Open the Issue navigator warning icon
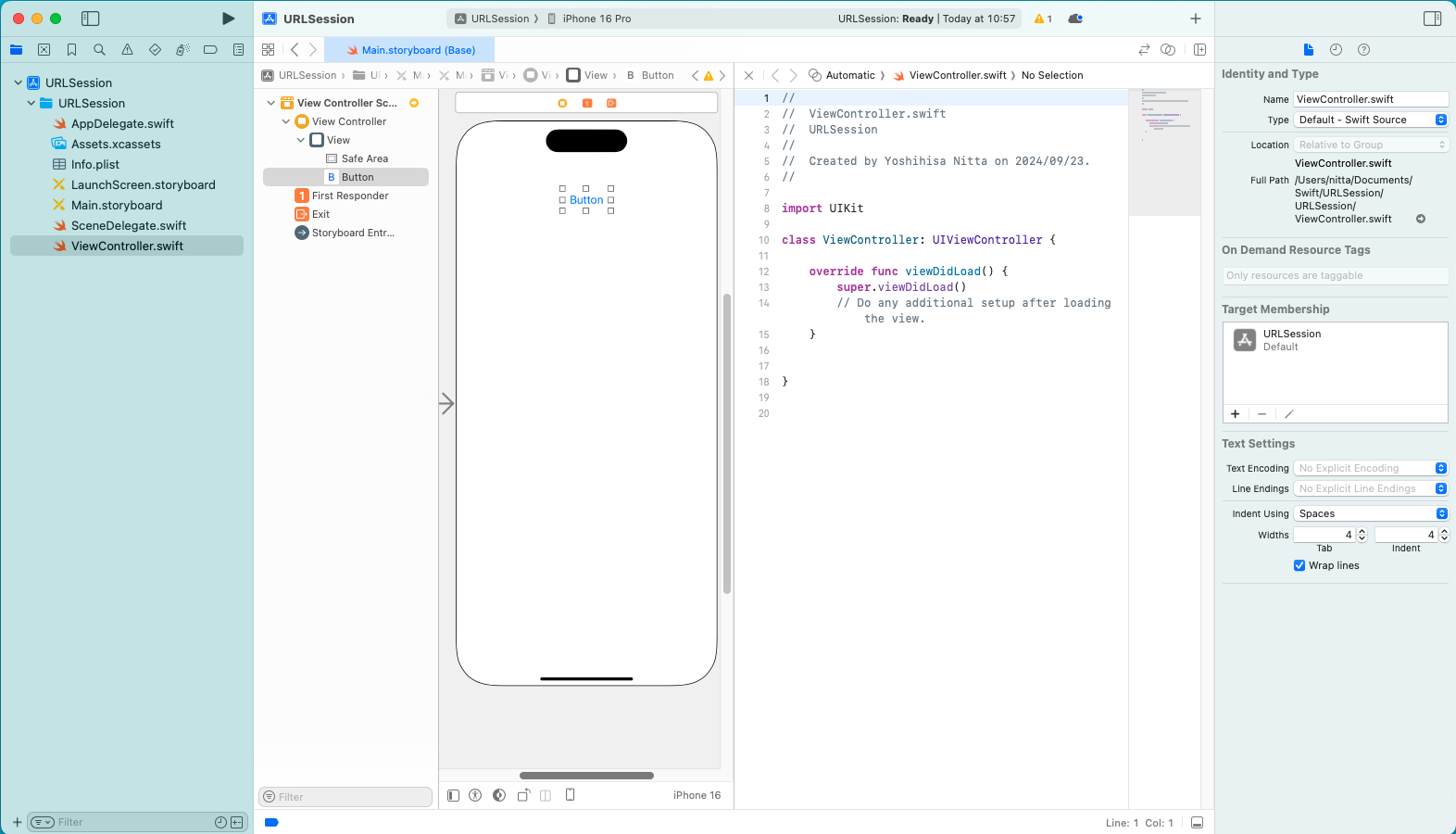 click(127, 50)
